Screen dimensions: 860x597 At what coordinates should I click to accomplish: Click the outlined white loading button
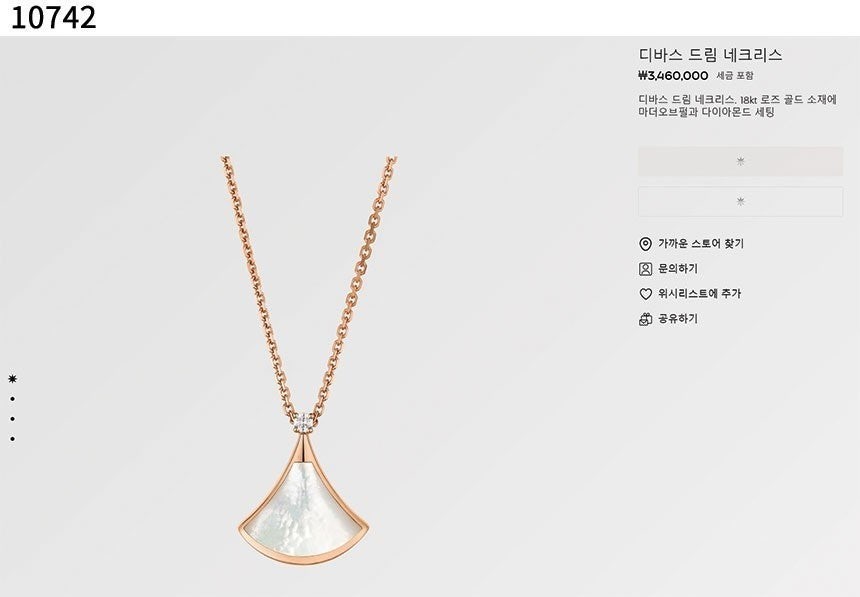pyautogui.click(x=740, y=201)
